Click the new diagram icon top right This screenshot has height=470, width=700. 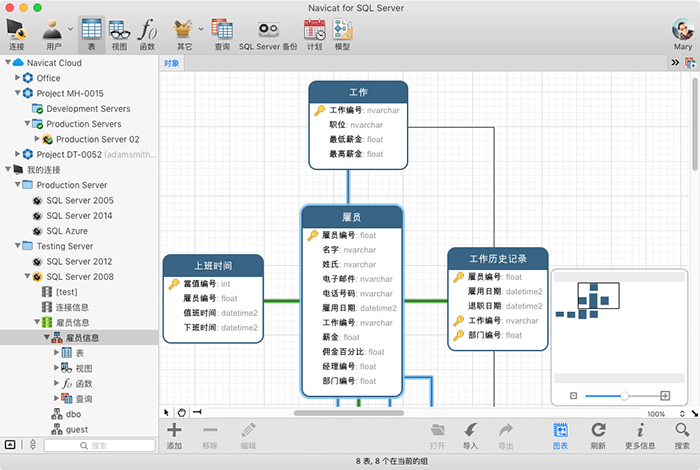(x=690, y=63)
